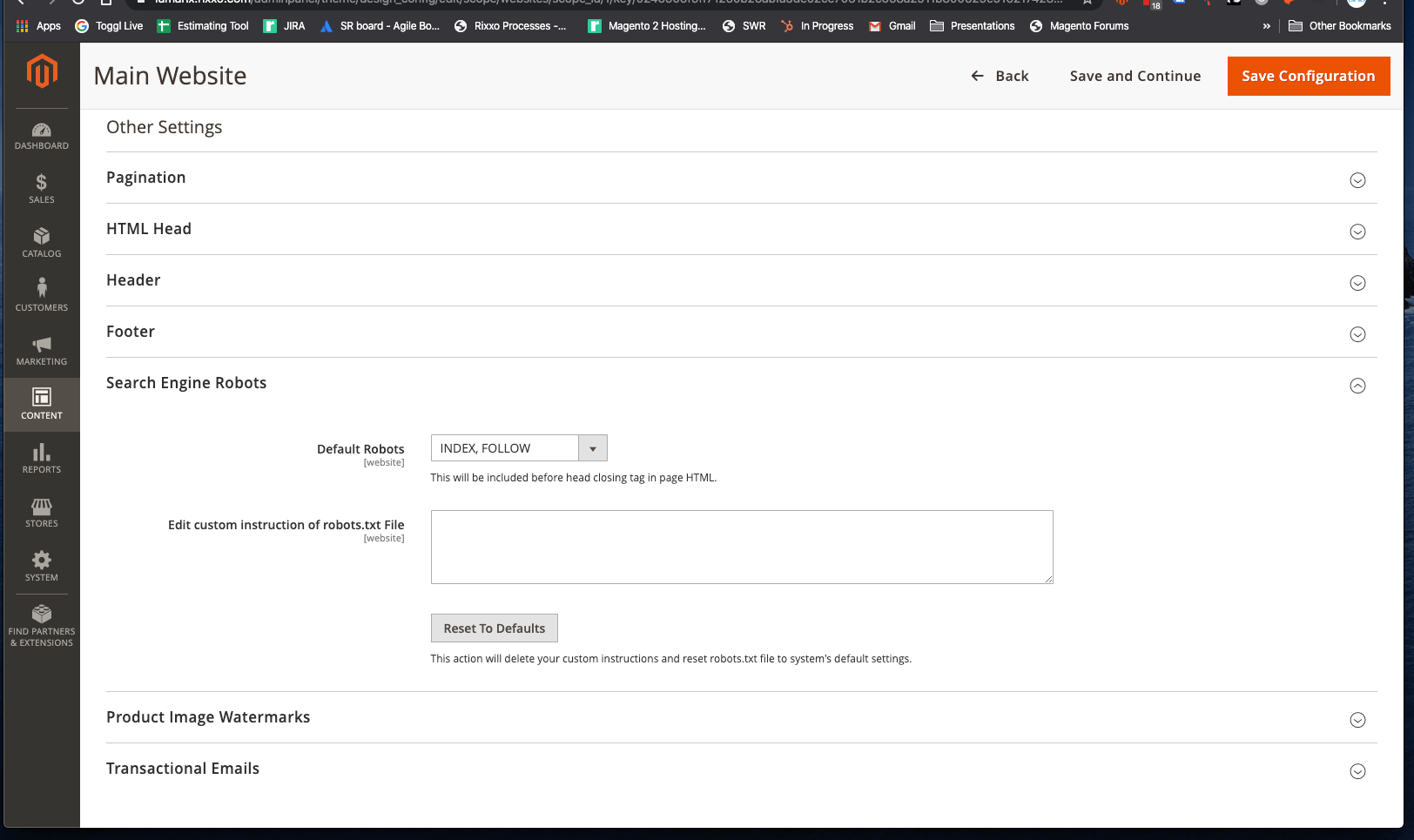This screenshot has height=840, width=1414.
Task: Click Find Partners & Extensions
Action: 41,623
